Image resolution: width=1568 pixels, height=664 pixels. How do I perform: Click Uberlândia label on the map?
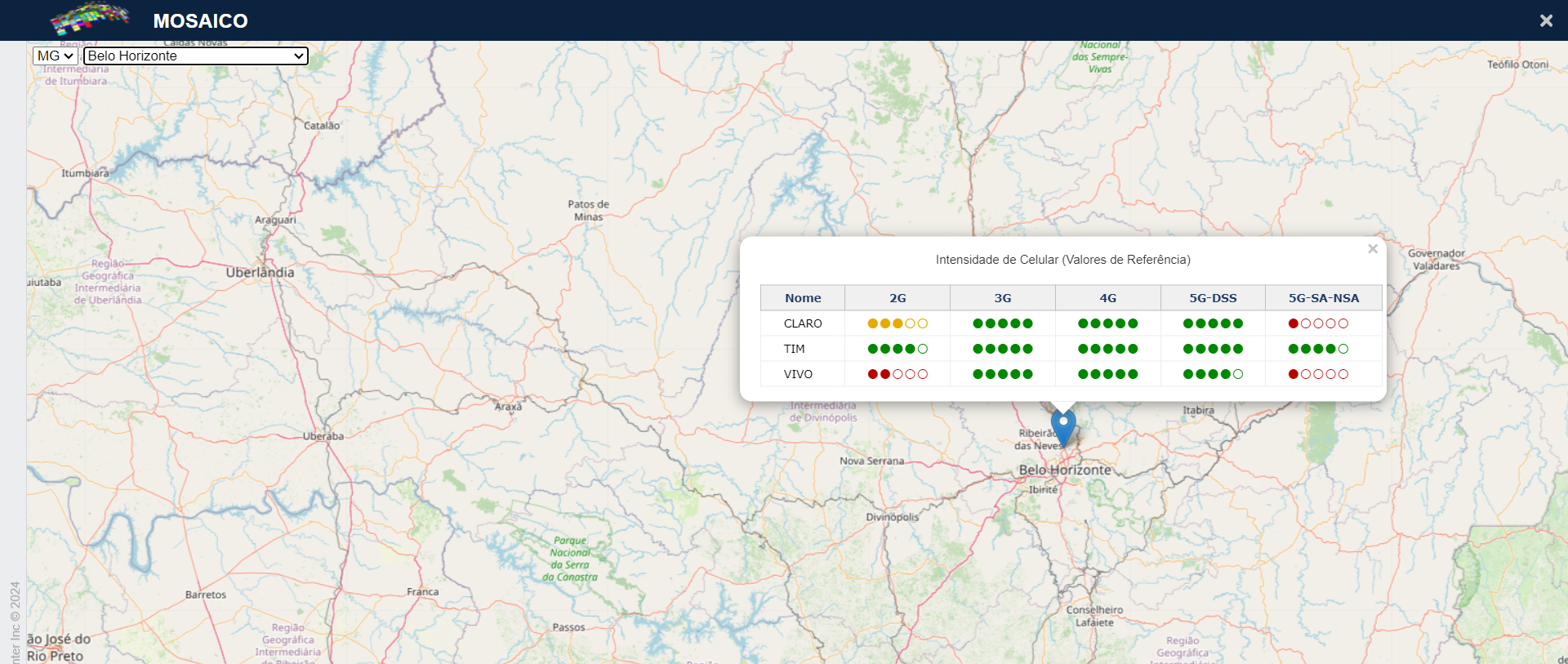pyautogui.click(x=261, y=272)
